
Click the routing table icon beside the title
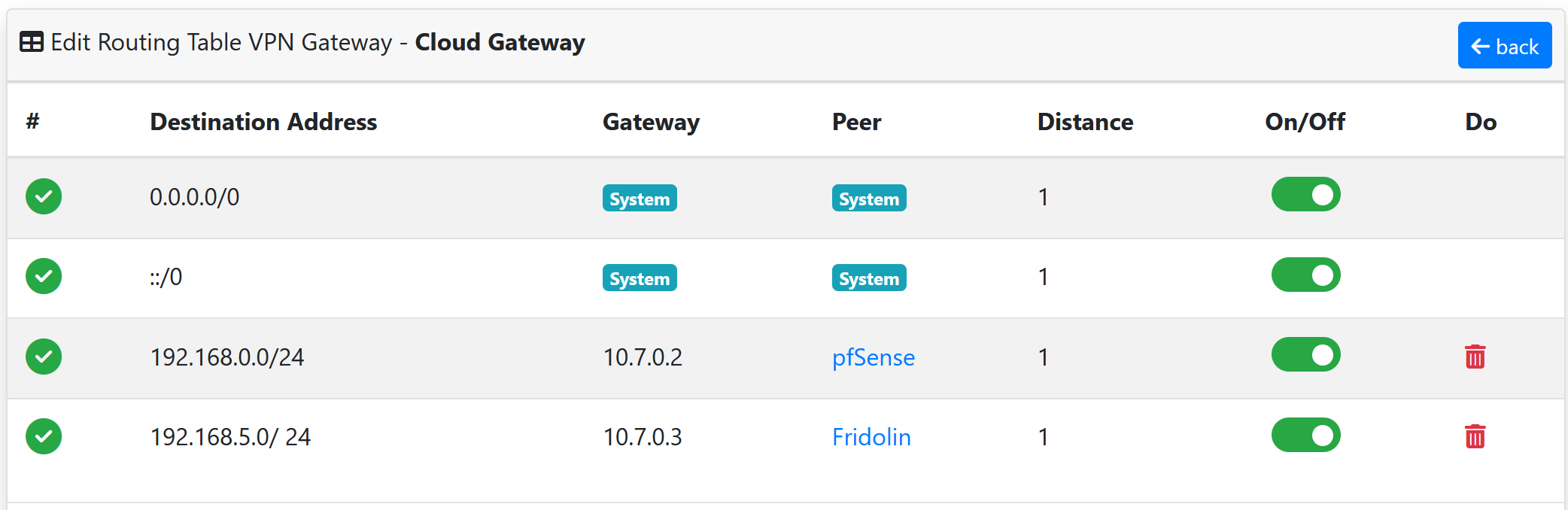32,42
